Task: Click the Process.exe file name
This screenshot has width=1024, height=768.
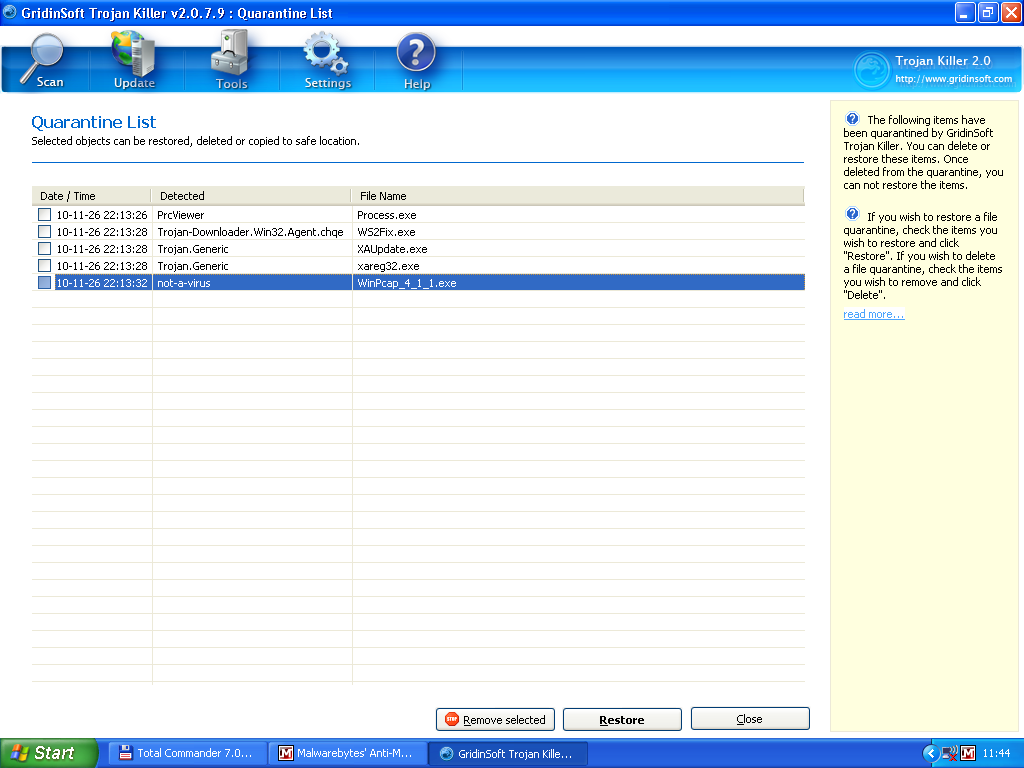Action: tap(387, 215)
